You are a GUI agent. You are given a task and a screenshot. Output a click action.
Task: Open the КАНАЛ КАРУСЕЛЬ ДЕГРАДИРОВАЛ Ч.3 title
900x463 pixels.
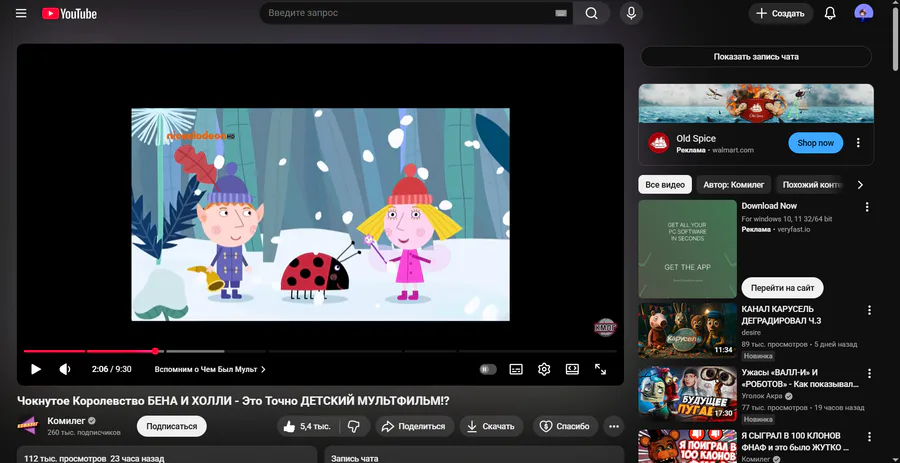[781, 315]
